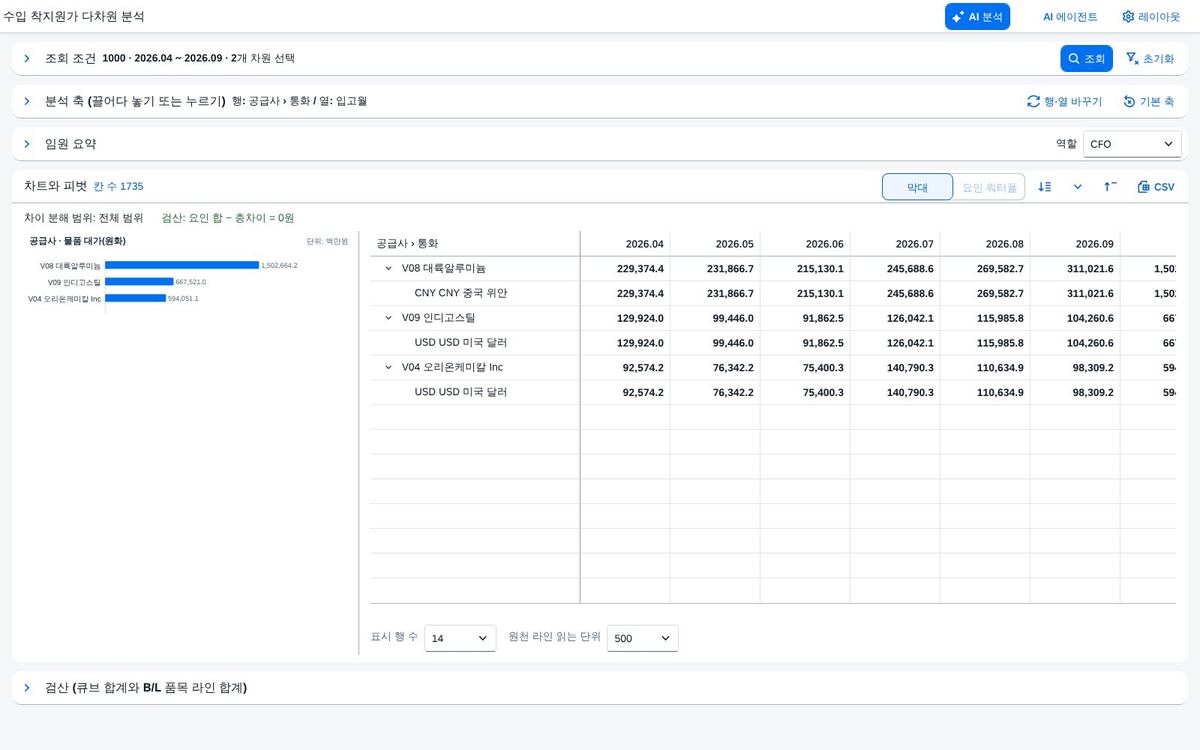Swap rows and columns via 행·열 바꾸기

pos(1064,101)
